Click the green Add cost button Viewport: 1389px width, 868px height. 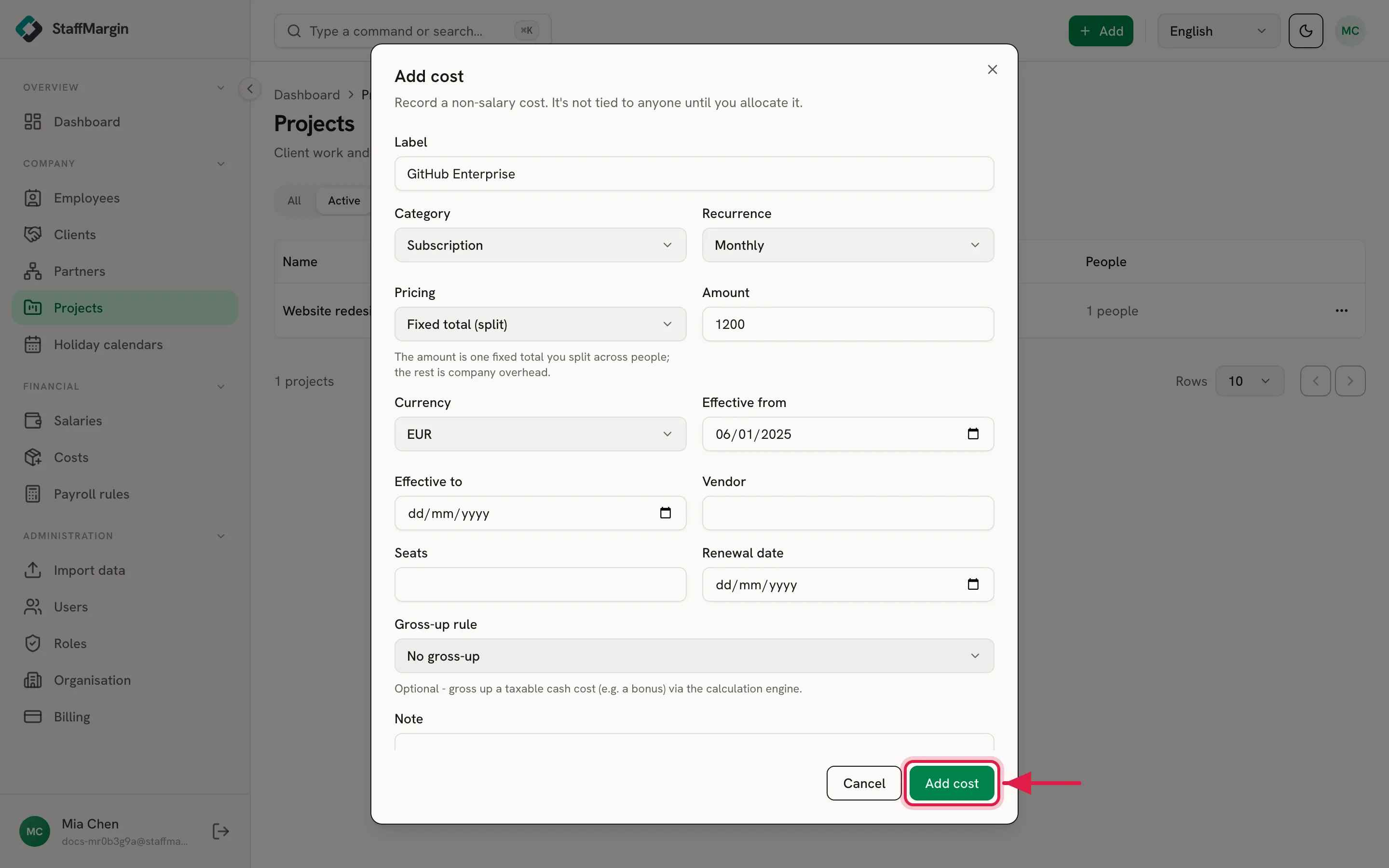951,783
